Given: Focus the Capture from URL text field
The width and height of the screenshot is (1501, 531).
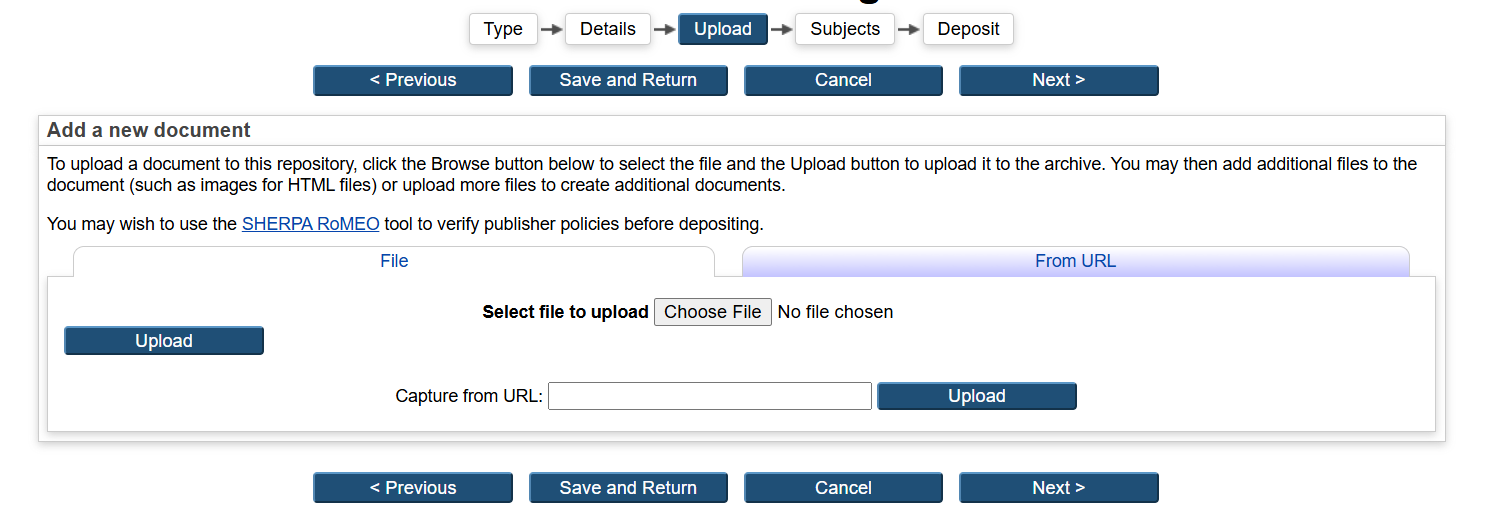Looking at the screenshot, I should pos(710,396).
